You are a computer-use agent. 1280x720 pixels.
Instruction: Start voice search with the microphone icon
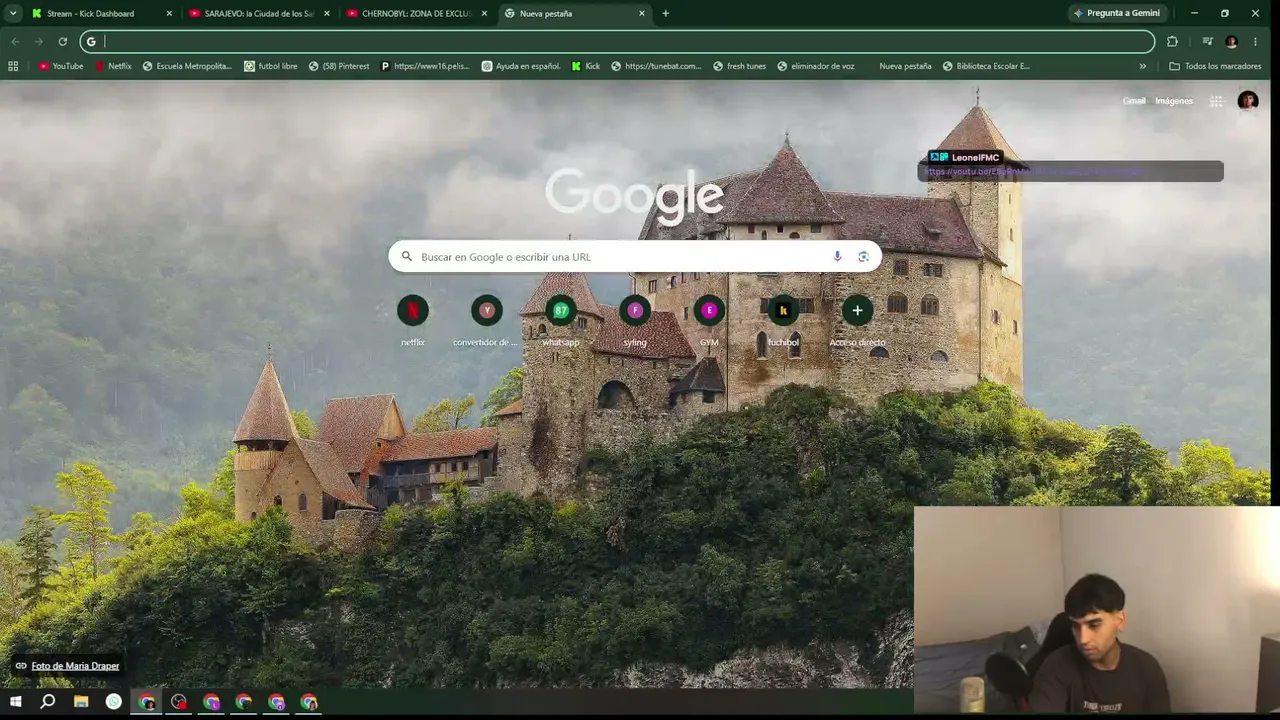pyautogui.click(x=837, y=257)
